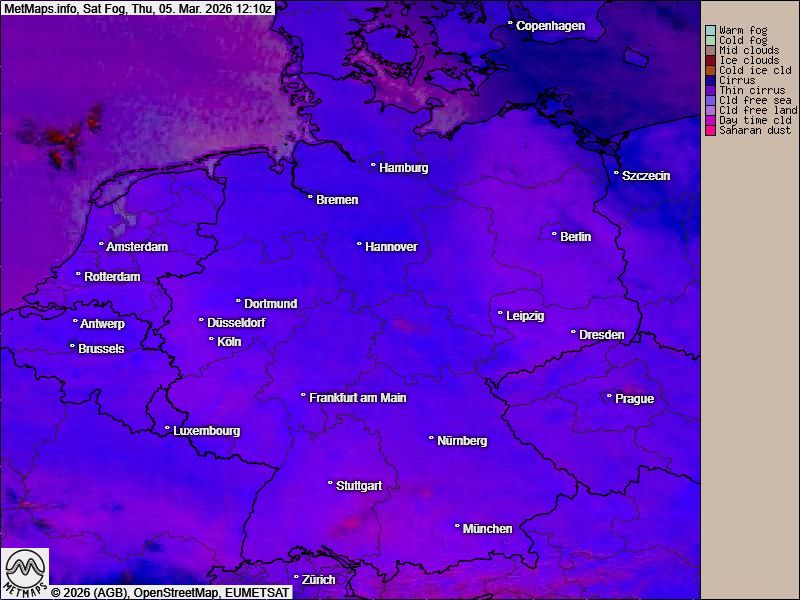Click the Ice clouds color swatch
The width and height of the screenshot is (800, 600).
[710, 61]
